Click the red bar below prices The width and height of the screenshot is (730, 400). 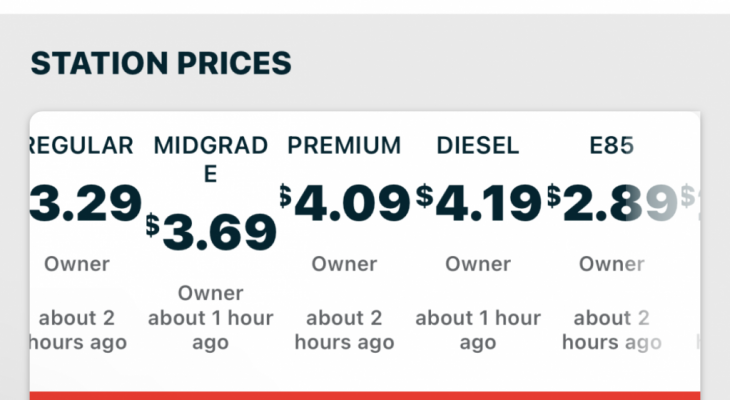click(x=365, y=396)
